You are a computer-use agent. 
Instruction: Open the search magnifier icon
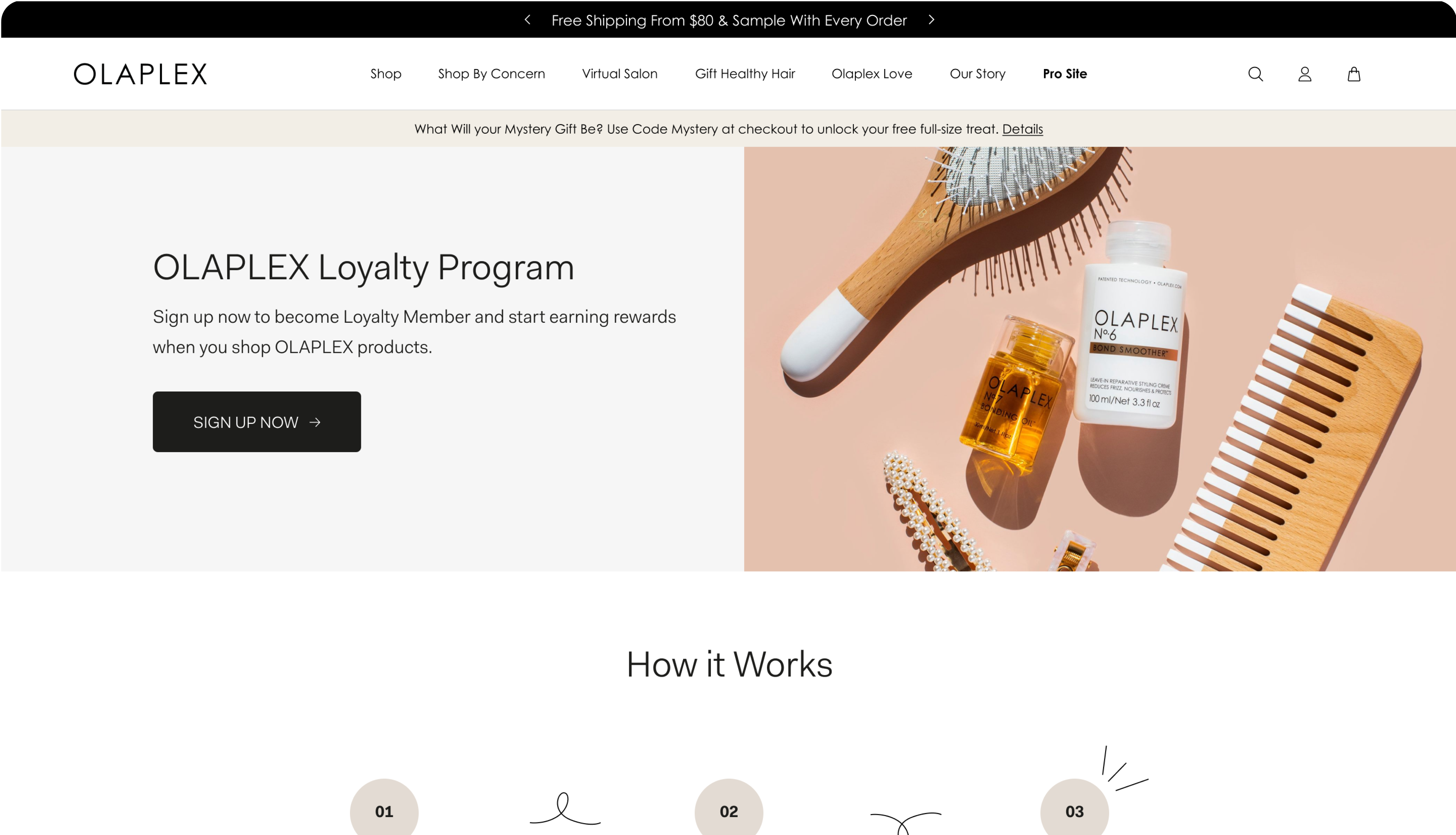(x=1255, y=74)
